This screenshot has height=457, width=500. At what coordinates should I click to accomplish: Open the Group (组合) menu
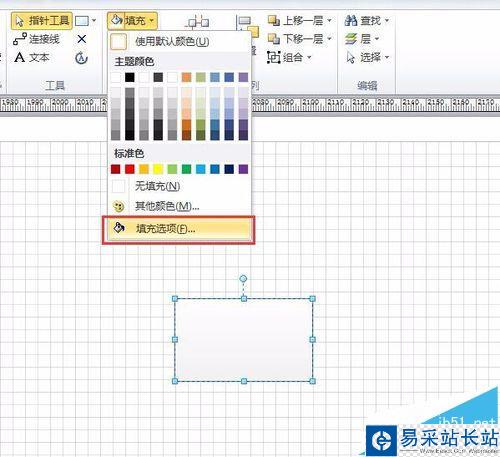pos(289,58)
